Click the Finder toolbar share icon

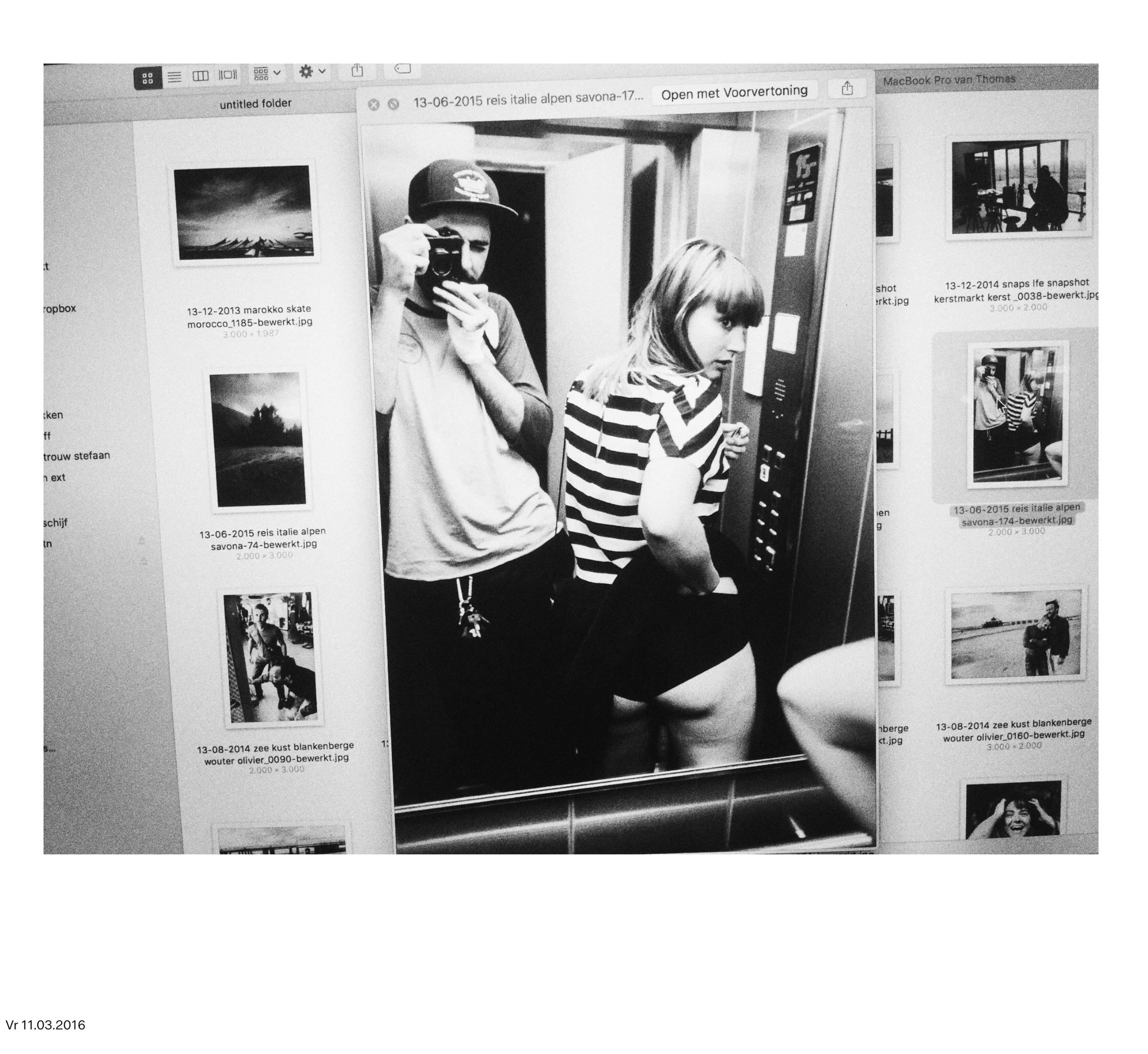point(357,71)
